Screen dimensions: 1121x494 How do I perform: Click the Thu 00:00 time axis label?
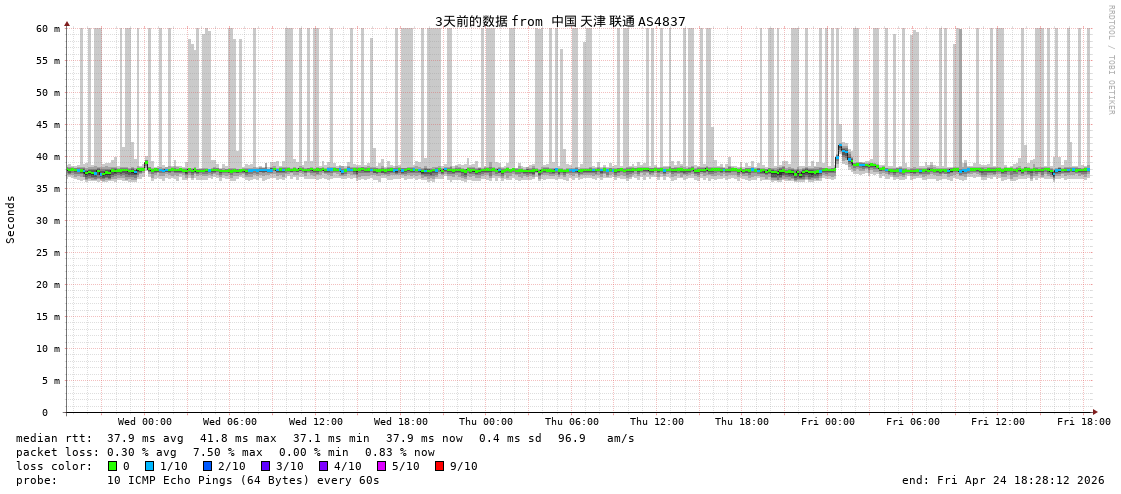tap(486, 422)
